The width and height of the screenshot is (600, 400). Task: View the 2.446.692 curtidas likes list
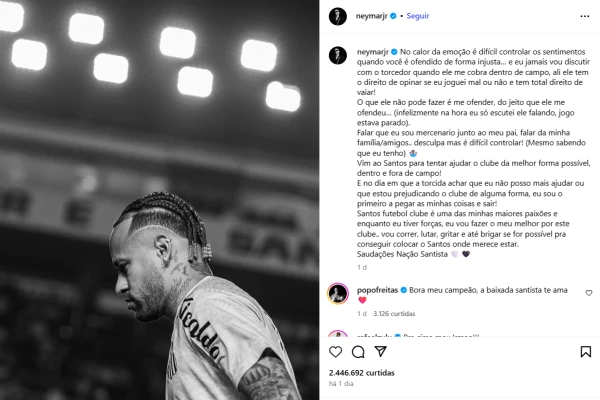click(362, 373)
